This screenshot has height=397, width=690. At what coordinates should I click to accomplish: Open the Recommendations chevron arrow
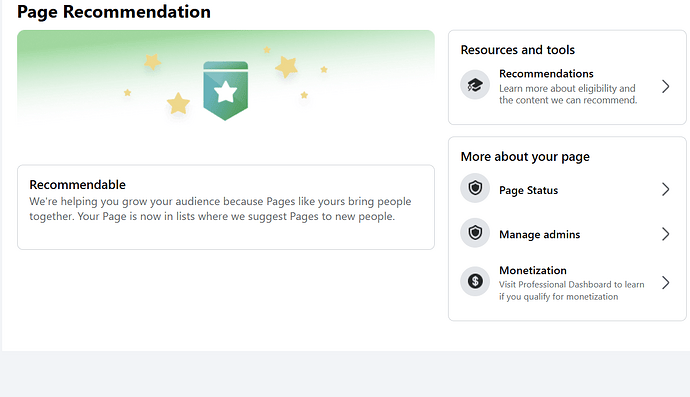[x=665, y=86]
